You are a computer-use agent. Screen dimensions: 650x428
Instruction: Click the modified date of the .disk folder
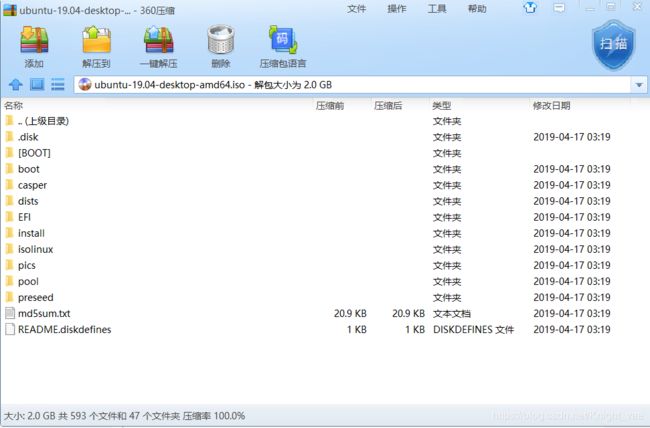tap(572, 136)
